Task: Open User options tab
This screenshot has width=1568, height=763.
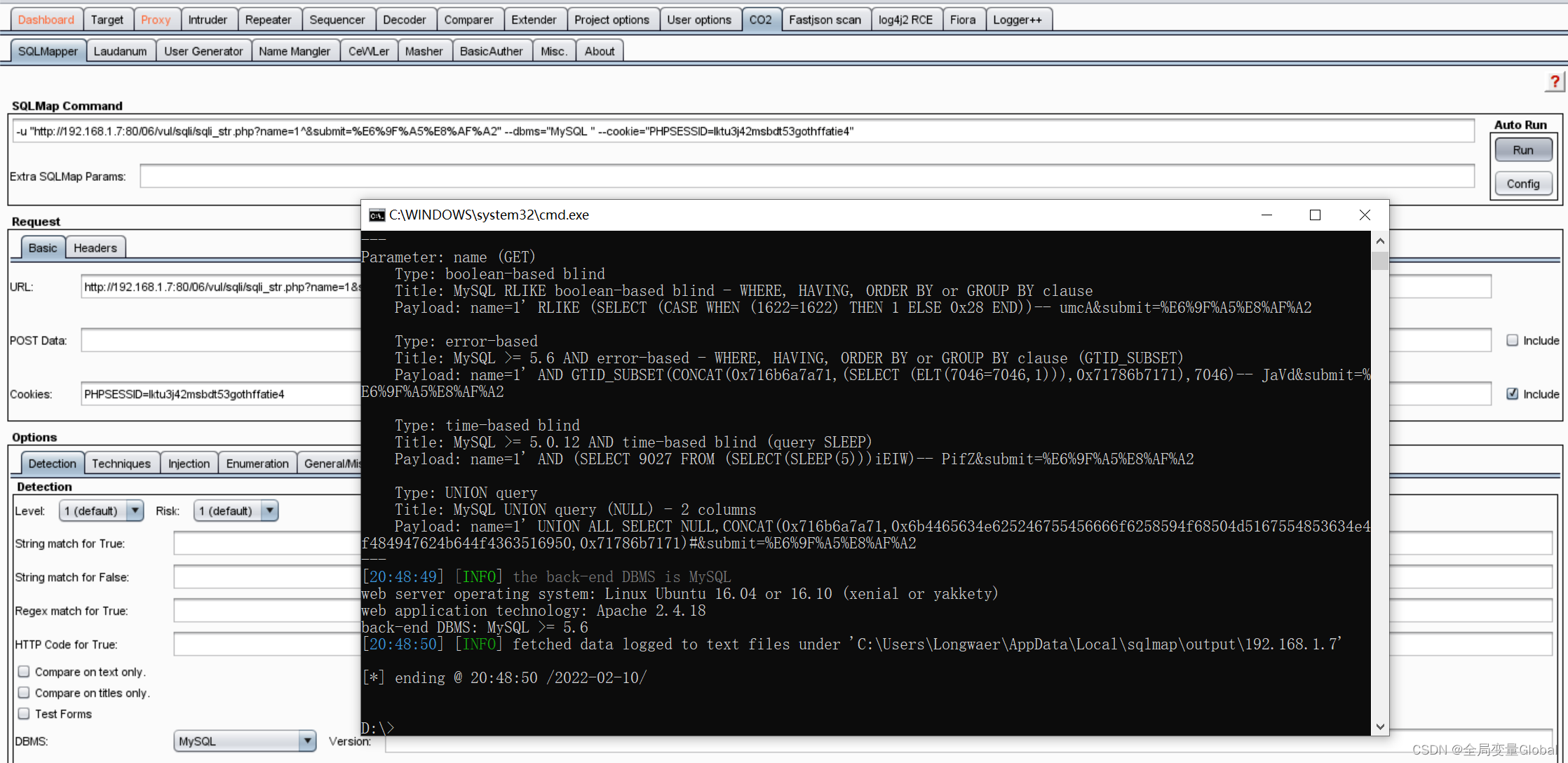Action: click(x=699, y=20)
